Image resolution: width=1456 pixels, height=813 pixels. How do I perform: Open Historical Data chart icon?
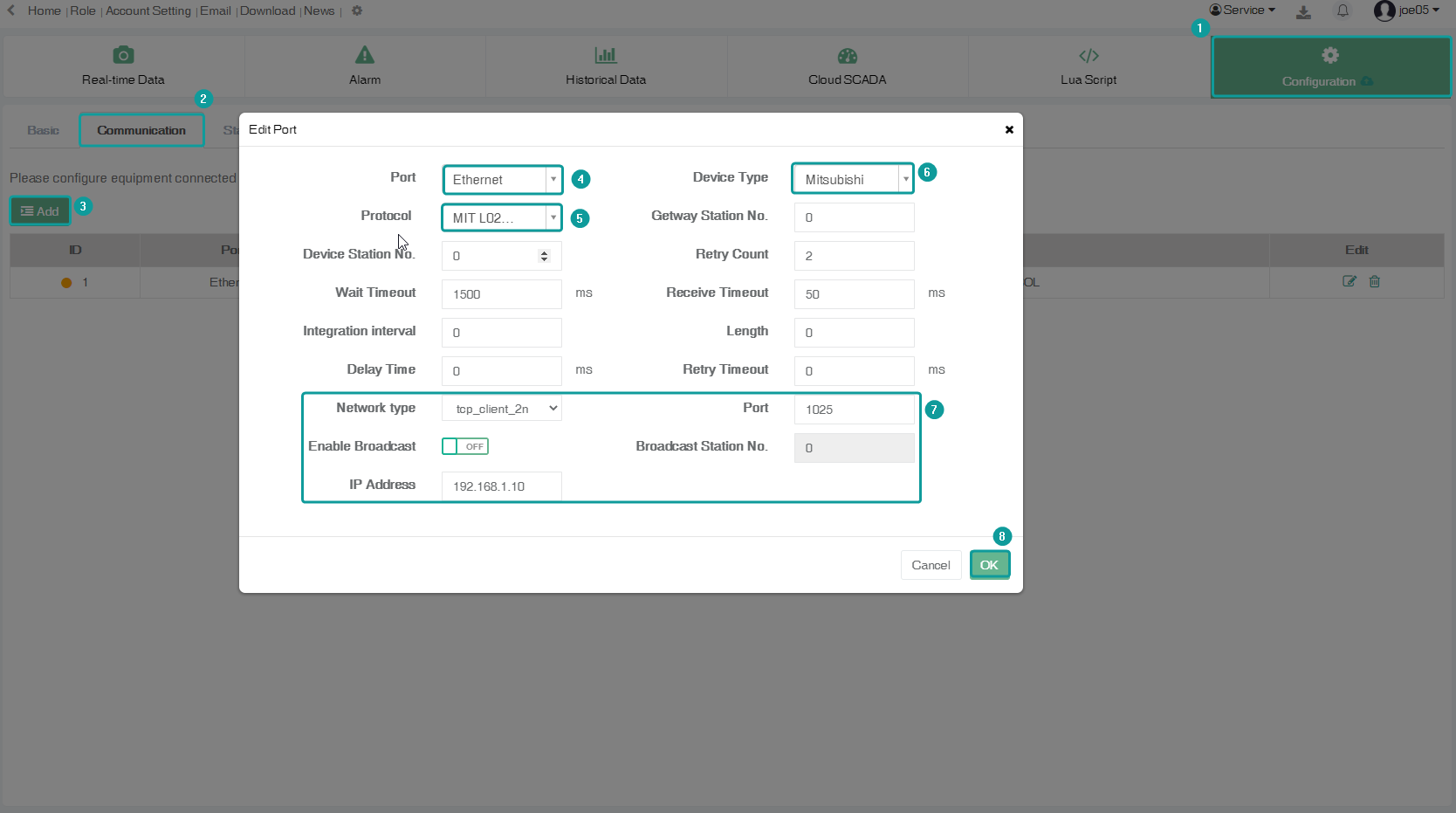(x=606, y=56)
